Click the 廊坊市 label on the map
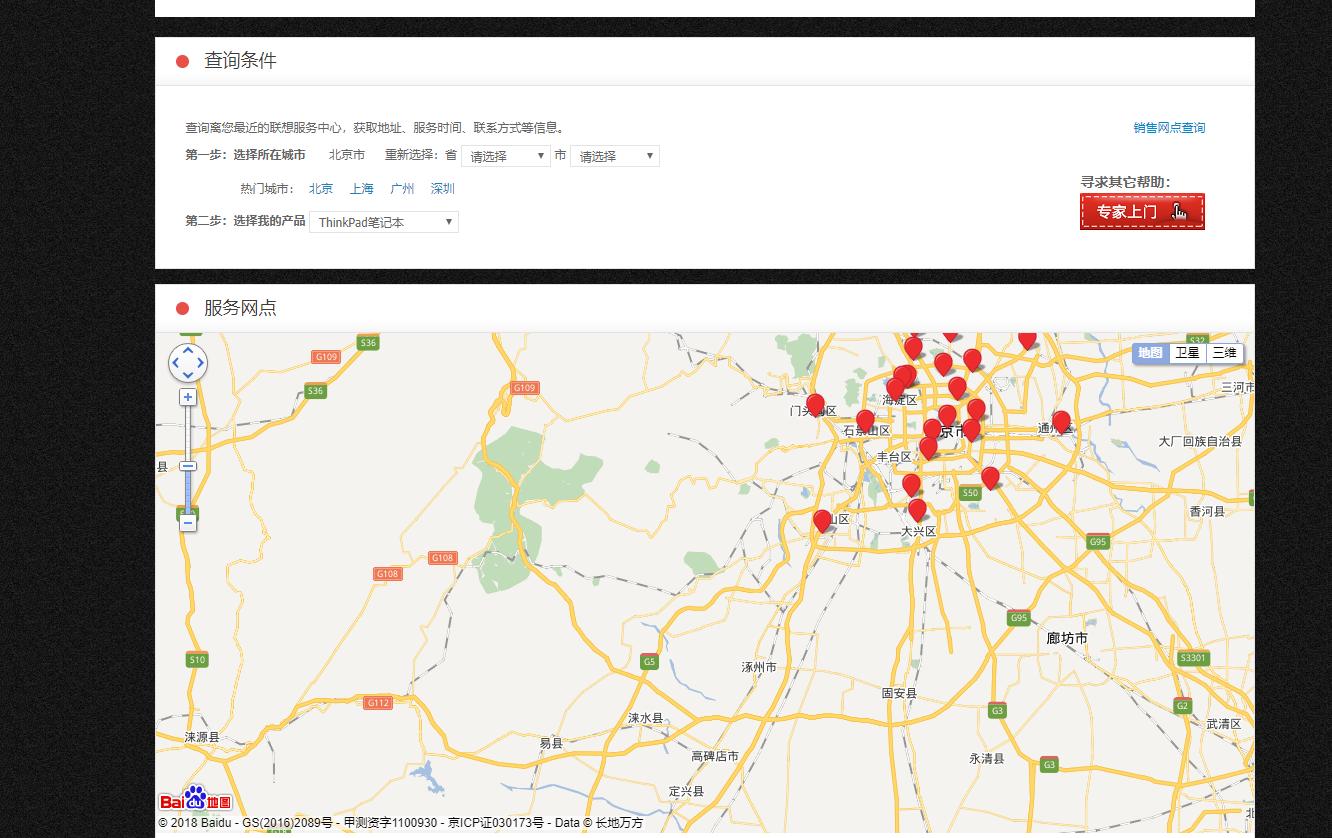Viewport: 1332px width, 838px height. [1067, 638]
